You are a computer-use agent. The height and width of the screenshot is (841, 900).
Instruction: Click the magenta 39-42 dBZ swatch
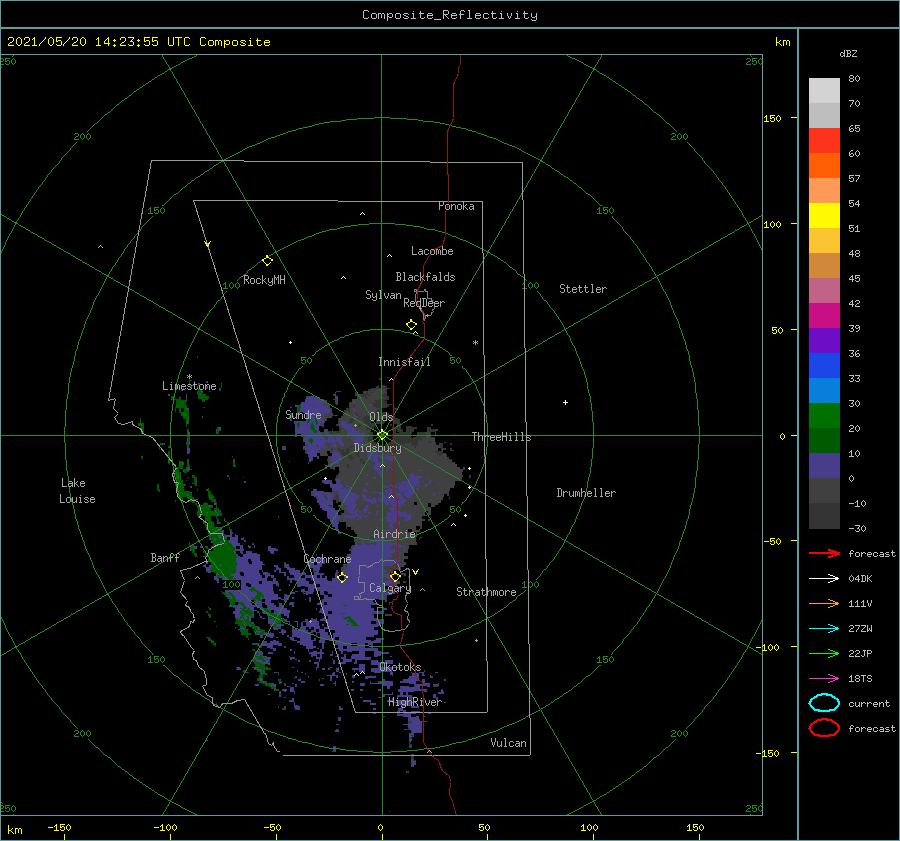coord(824,316)
